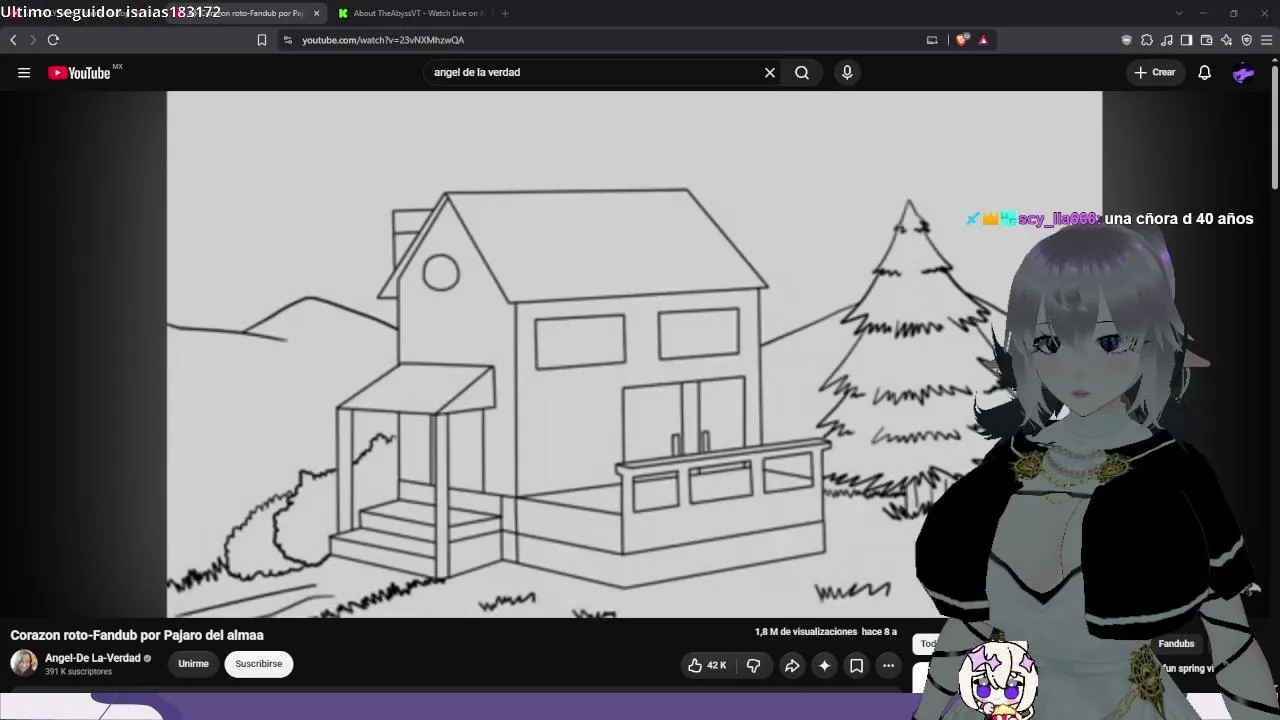
Task: Open a new browser tab
Action: [505, 13]
